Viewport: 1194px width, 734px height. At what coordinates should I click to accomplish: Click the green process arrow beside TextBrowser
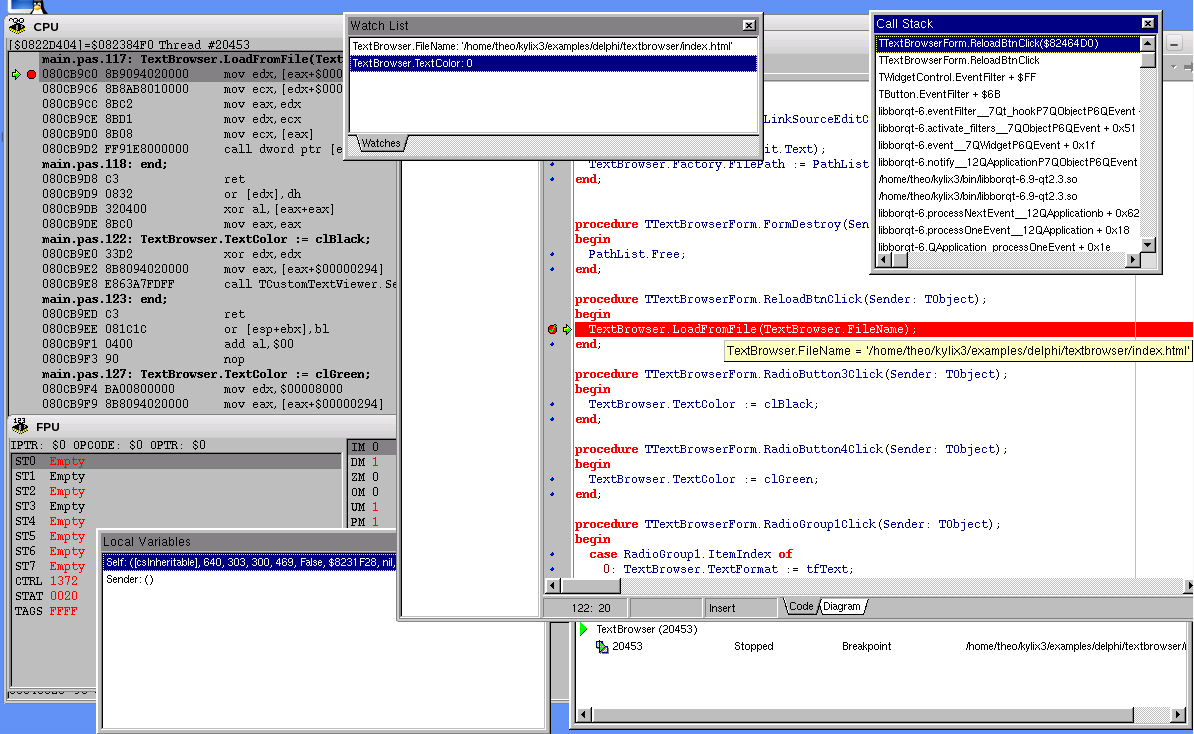pos(584,629)
